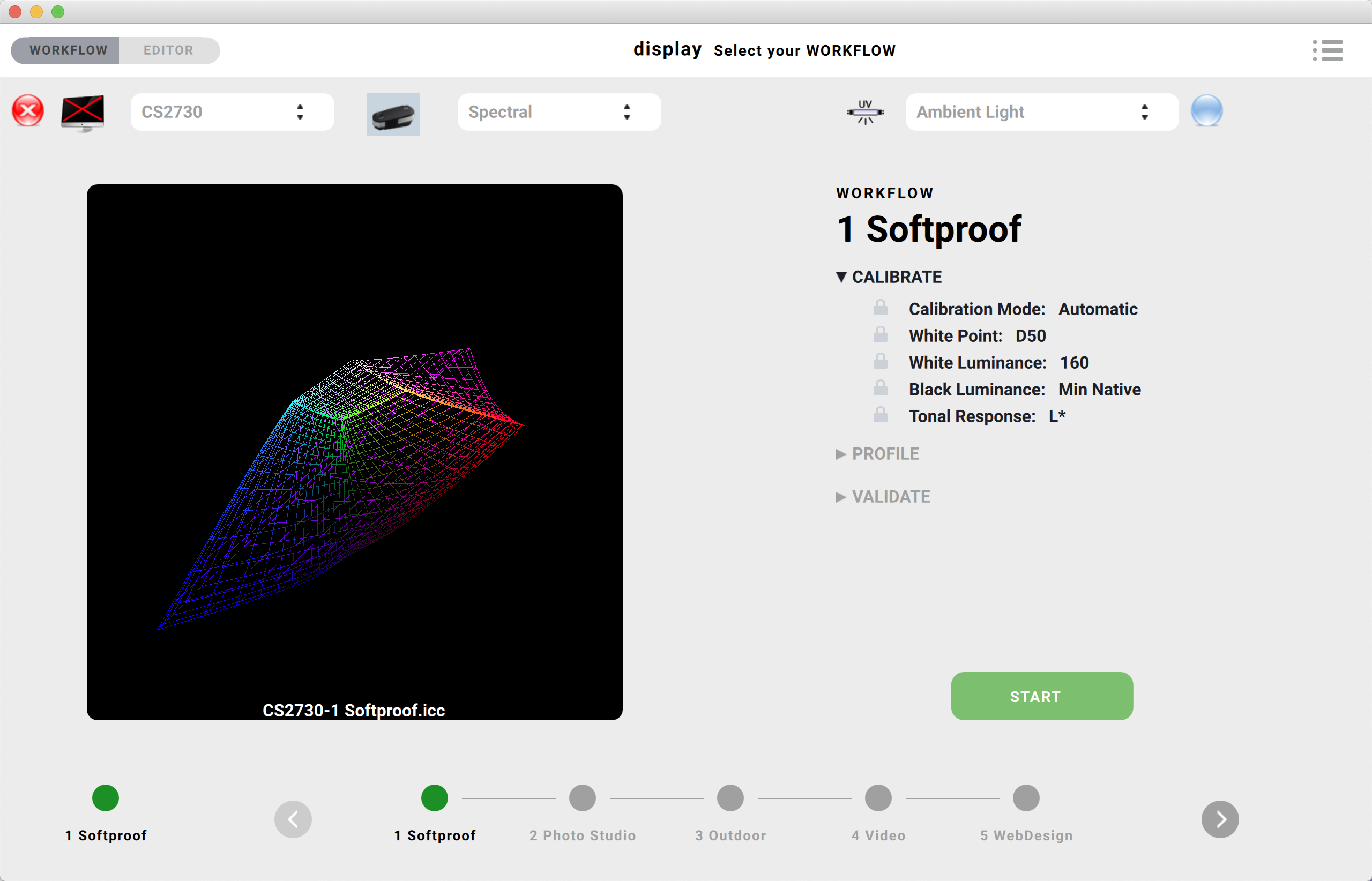Image resolution: width=1372 pixels, height=881 pixels.
Task: Go to previous workflows with left arrow
Action: [293, 819]
